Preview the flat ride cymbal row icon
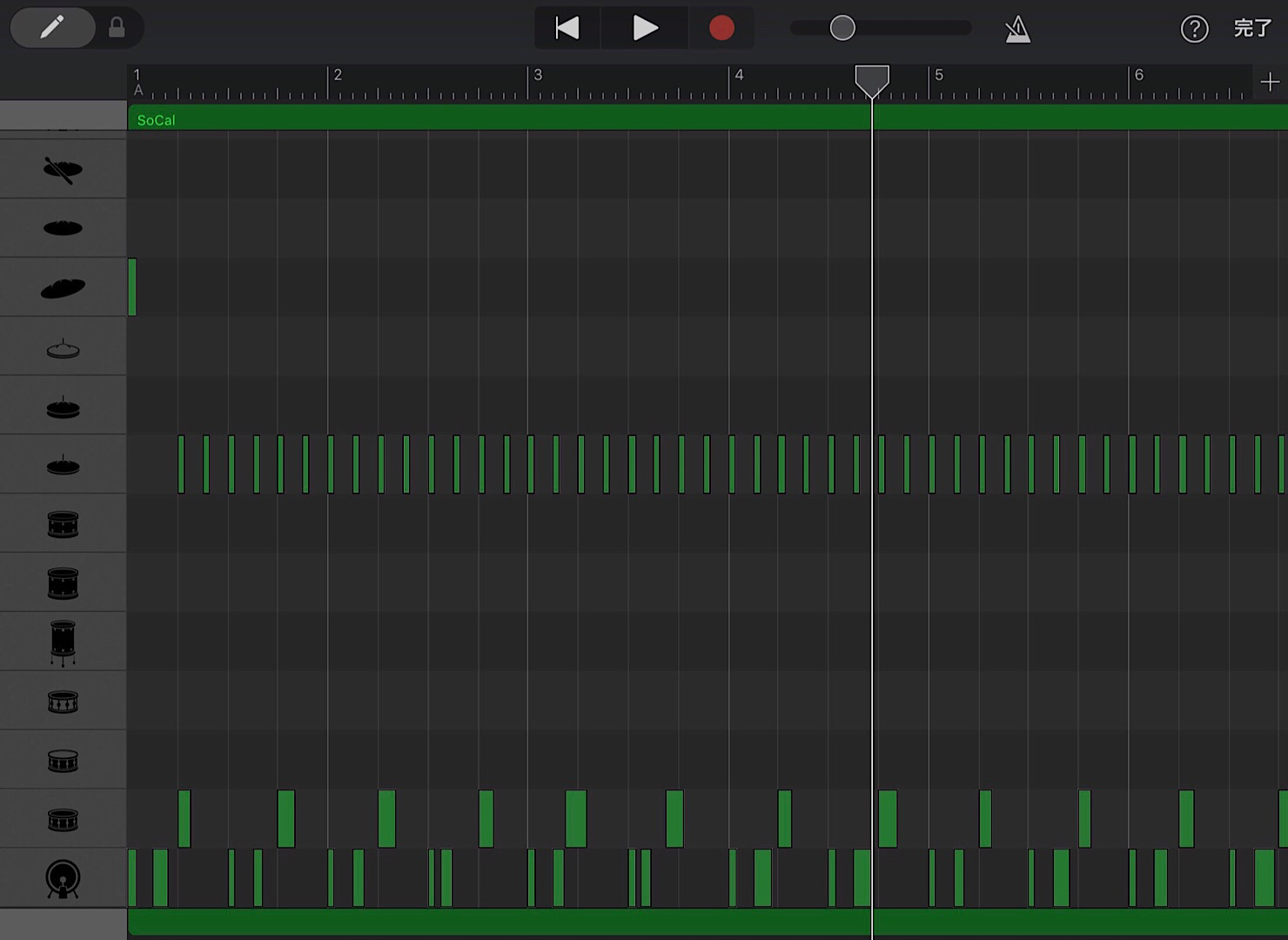The image size is (1288, 940). [x=63, y=228]
